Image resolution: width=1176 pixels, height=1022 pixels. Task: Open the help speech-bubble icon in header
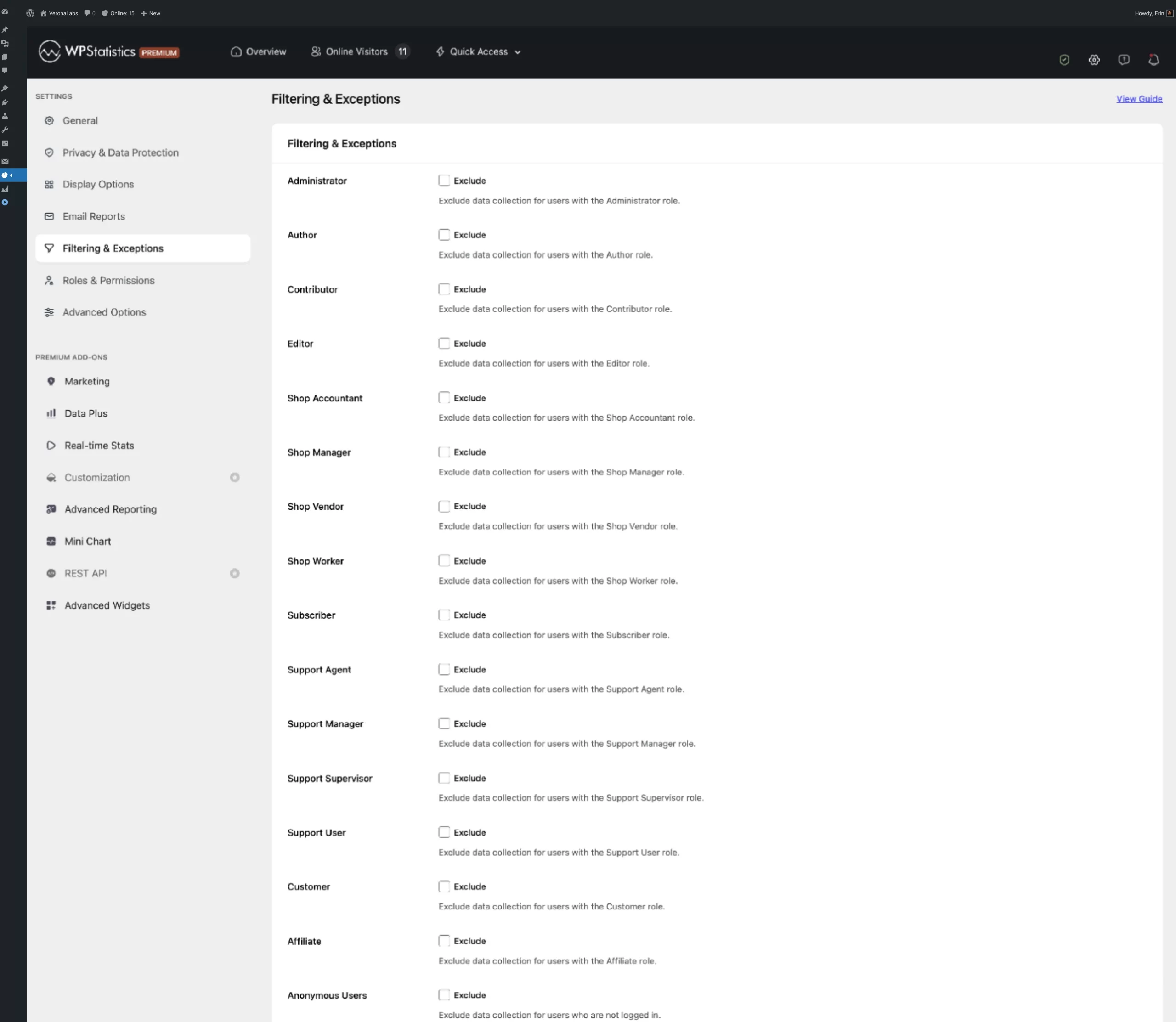(1124, 60)
